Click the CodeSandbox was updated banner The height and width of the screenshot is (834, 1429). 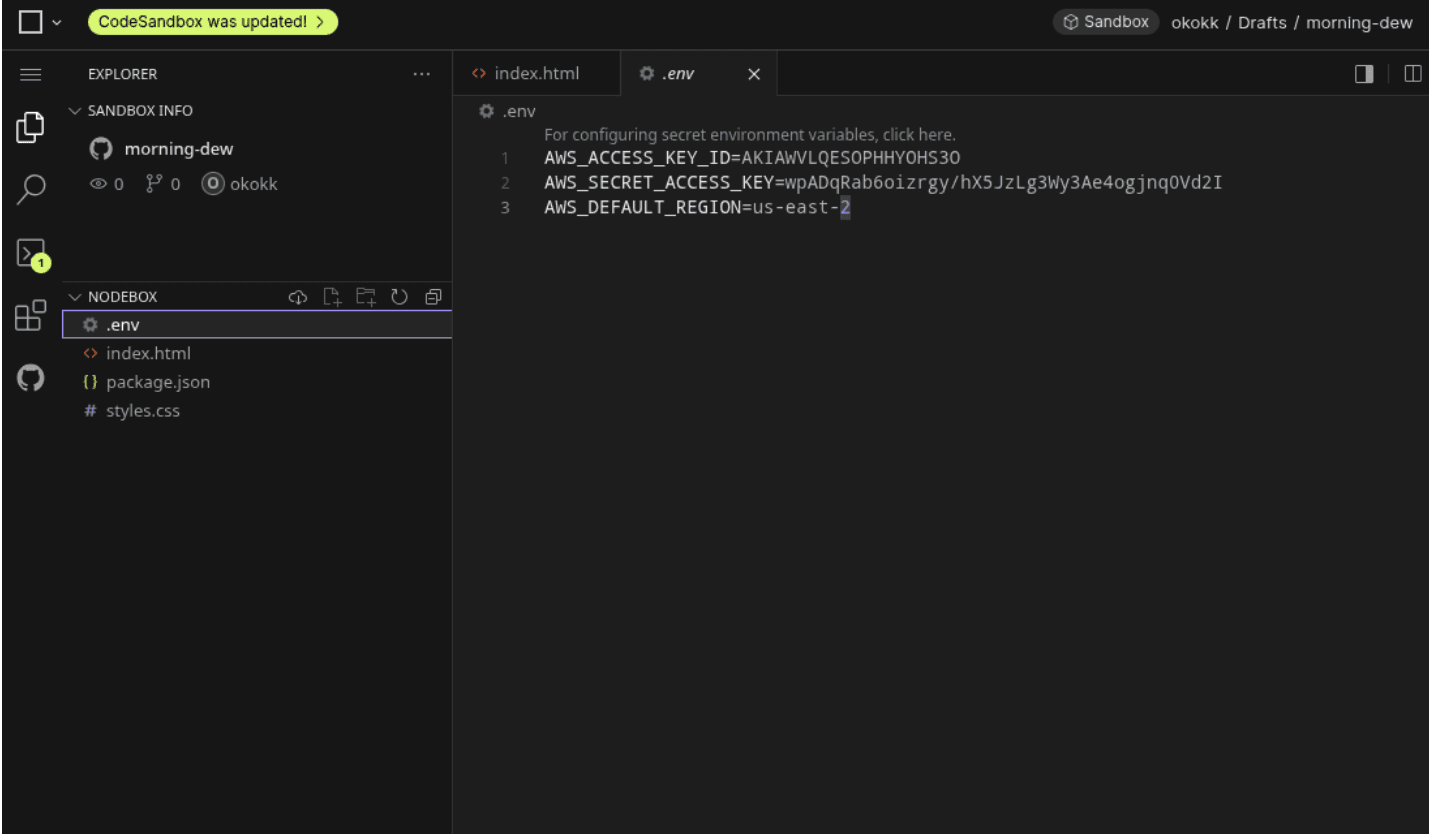213,22
